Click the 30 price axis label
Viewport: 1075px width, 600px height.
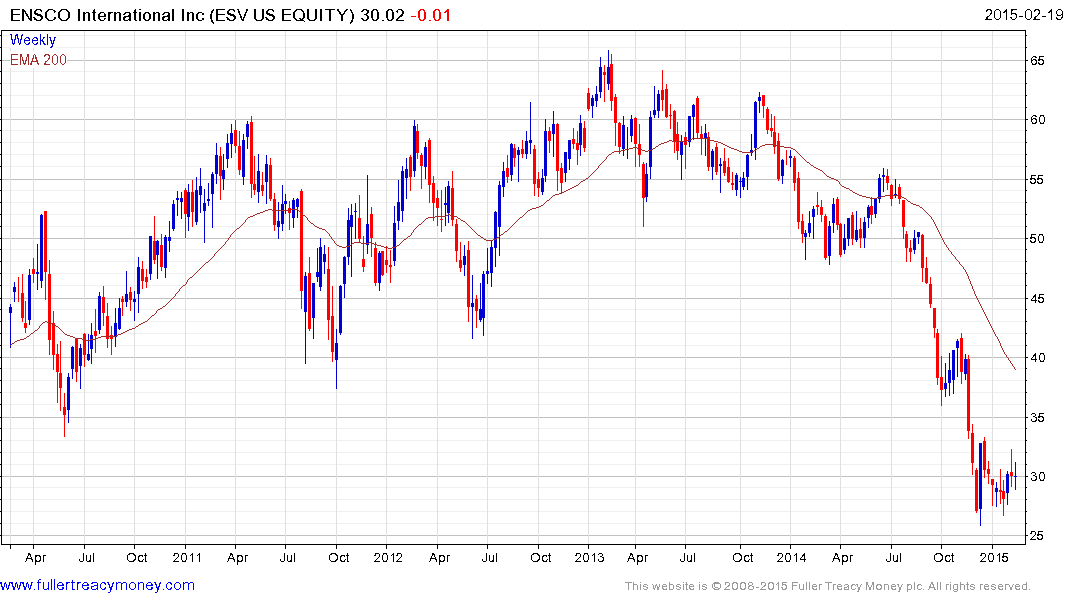[x=1038, y=477]
